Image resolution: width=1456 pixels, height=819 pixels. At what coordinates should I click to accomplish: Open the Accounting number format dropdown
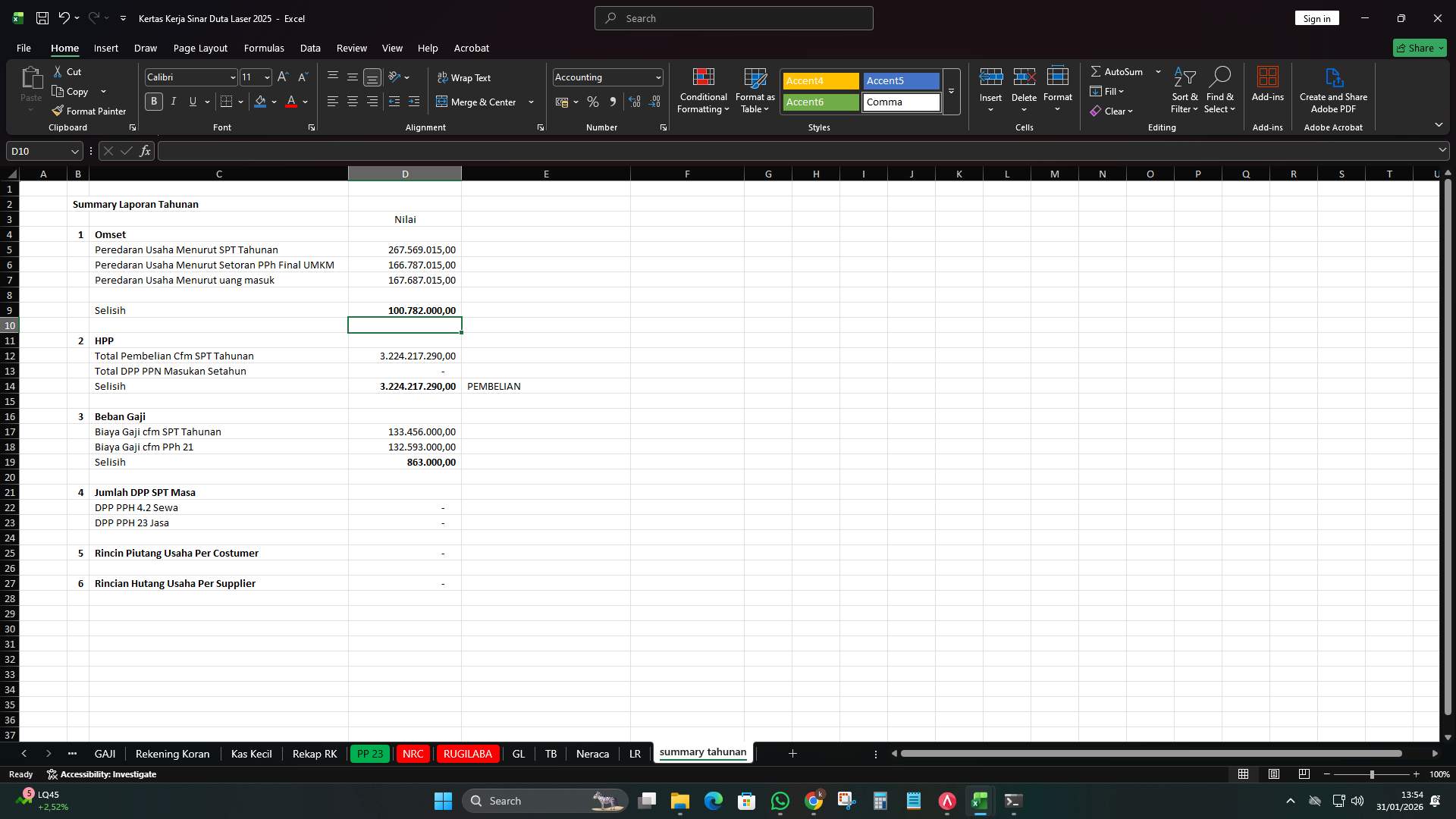click(656, 77)
